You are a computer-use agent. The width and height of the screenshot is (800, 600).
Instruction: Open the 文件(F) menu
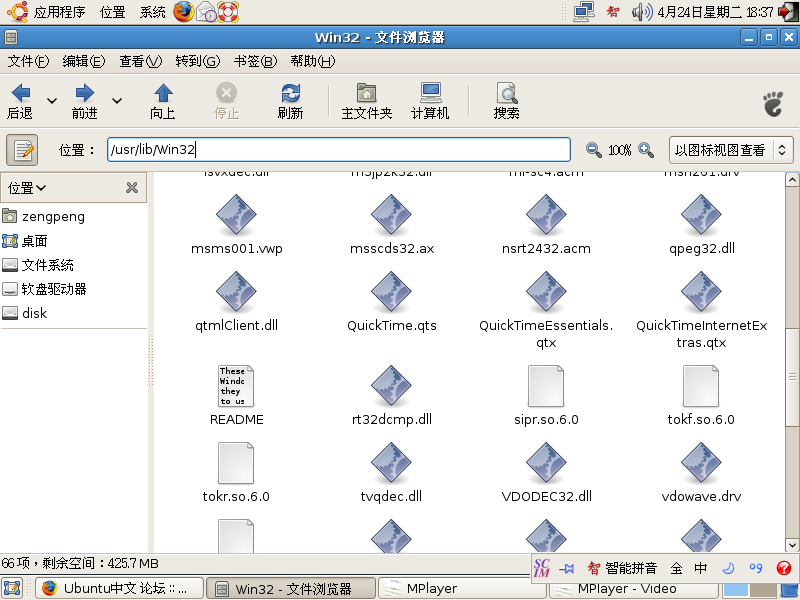point(28,61)
